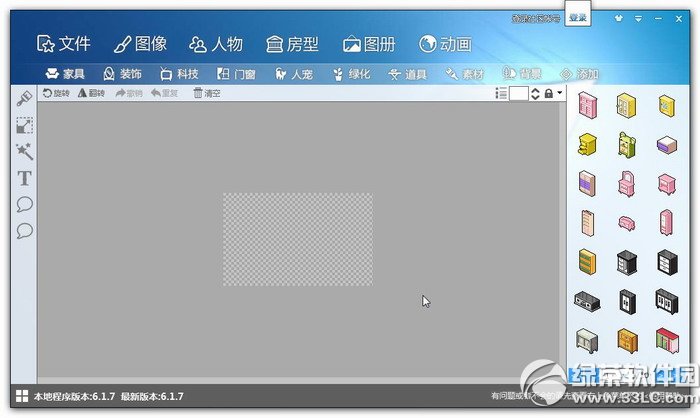Select the pink dressing table with mirror
The image size is (700, 418).
627,184
